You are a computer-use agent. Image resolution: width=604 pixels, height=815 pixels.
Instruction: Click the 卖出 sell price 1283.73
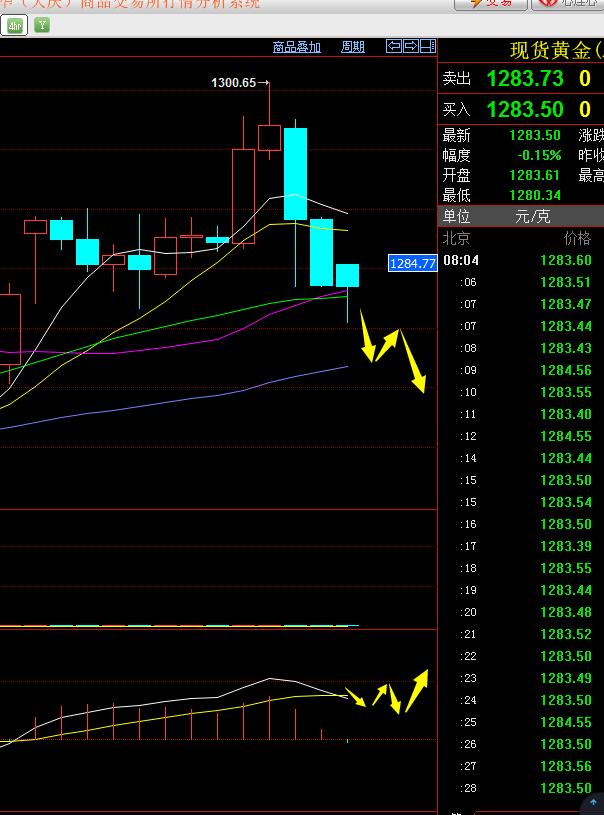pyautogui.click(x=524, y=78)
